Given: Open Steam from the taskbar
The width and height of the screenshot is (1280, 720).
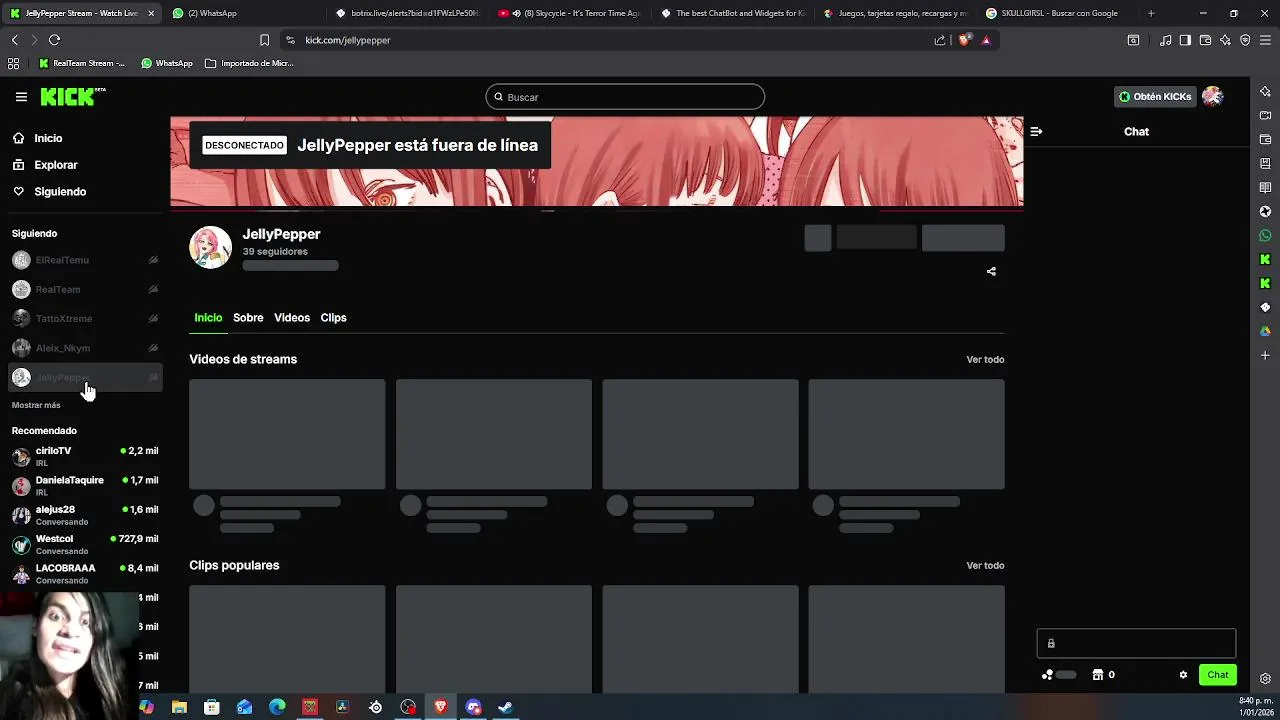Looking at the screenshot, I should pos(506,707).
